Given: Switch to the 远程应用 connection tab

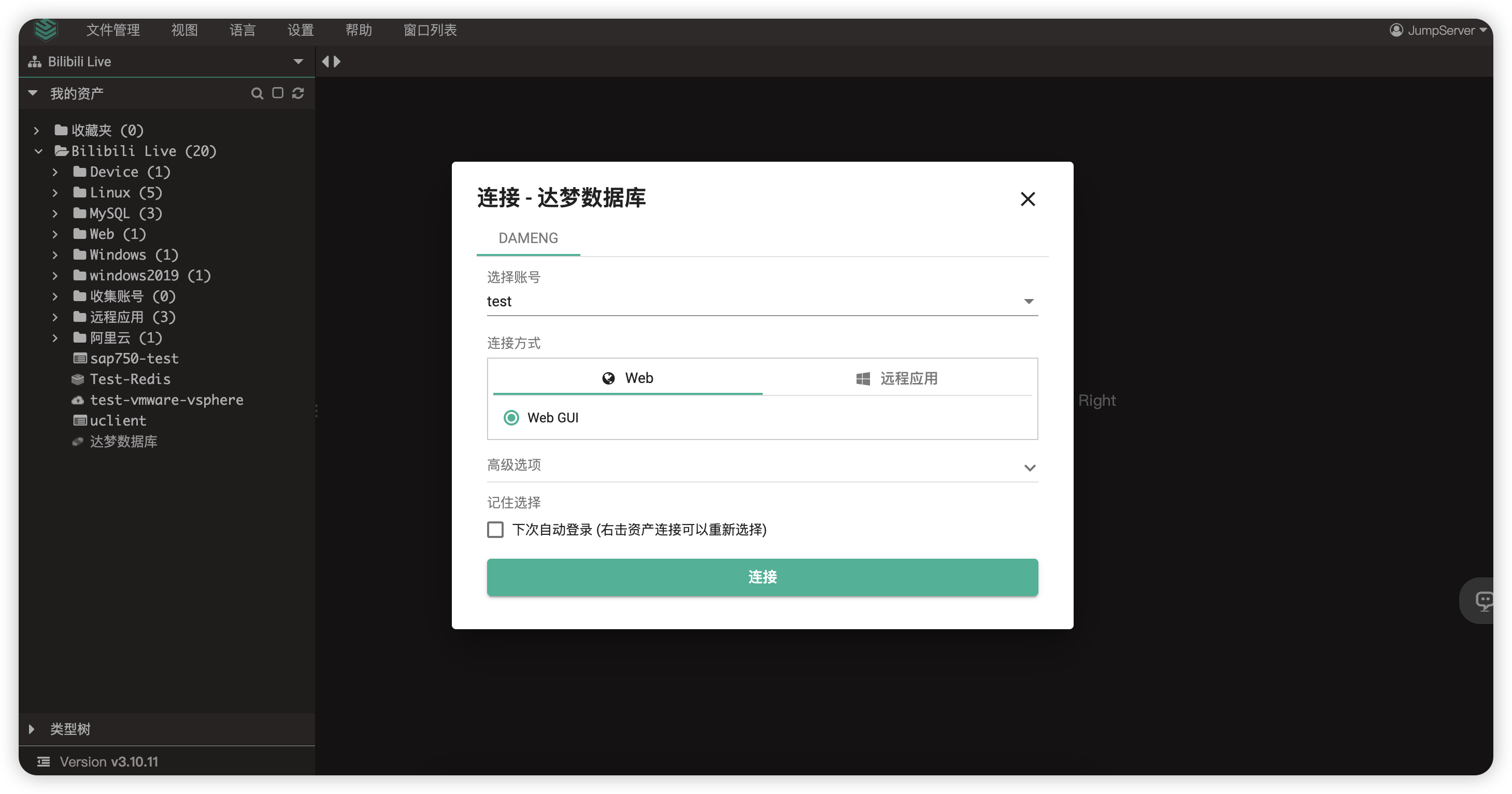Looking at the screenshot, I should [x=897, y=379].
